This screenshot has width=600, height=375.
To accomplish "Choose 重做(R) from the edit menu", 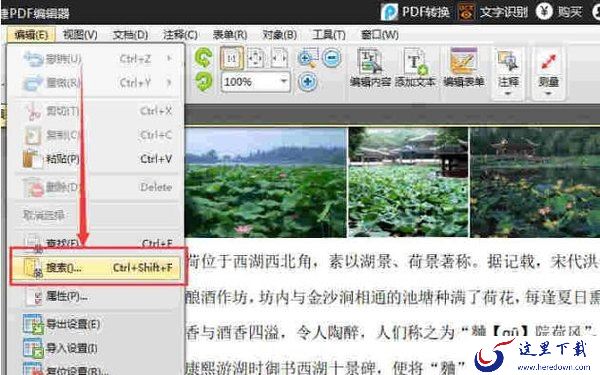I will pyautogui.click(x=96, y=83).
